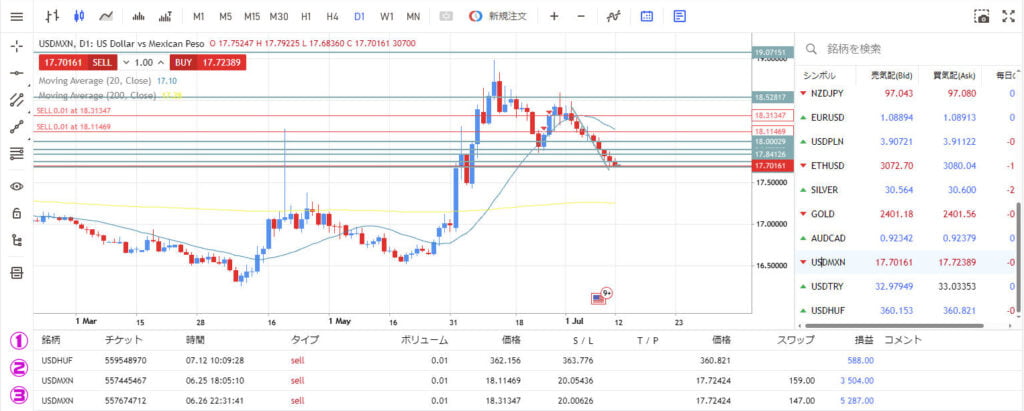Select the candlestick chart type
The width and height of the screenshot is (1024, 411).
pos(80,16)
